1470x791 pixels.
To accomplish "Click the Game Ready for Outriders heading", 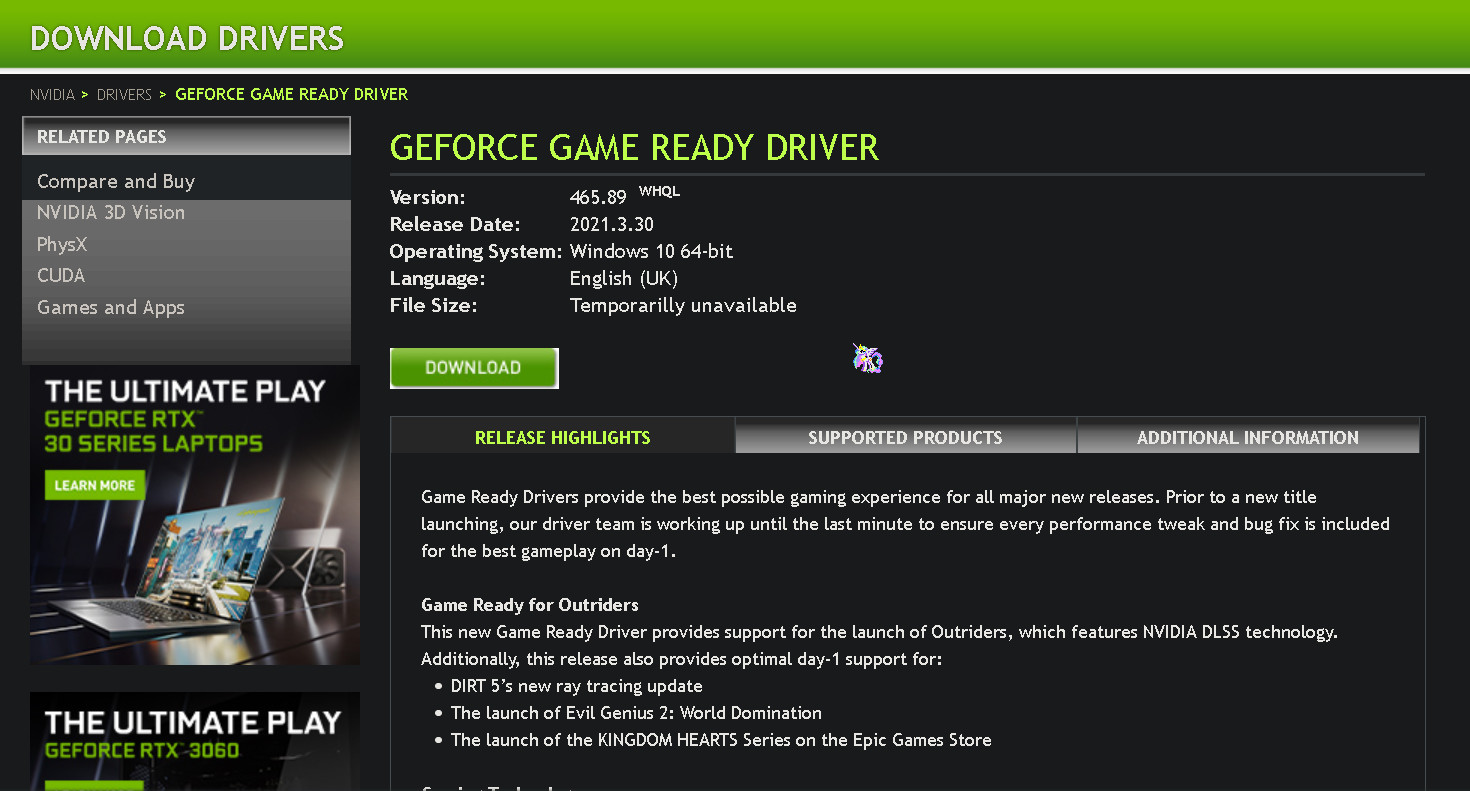I will pos(530,605).
